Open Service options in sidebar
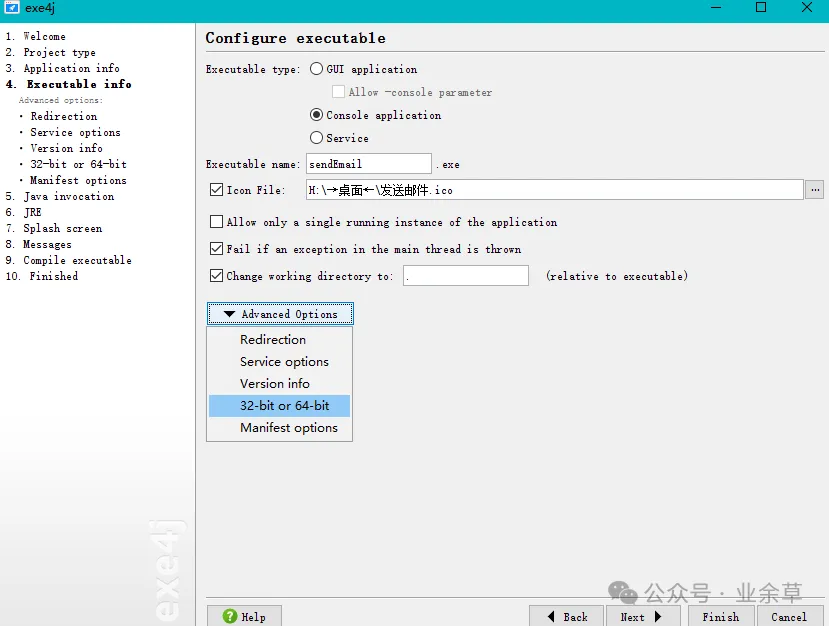This screenshot has height=626, width=829. click(x=75, y=132)
